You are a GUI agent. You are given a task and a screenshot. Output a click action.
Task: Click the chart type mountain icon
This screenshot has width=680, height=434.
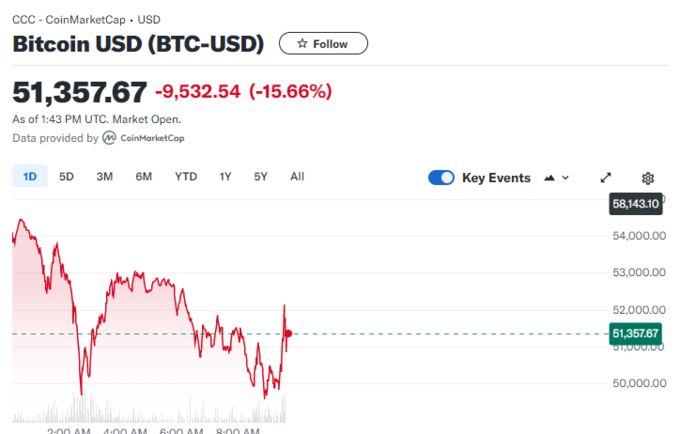(549, 178)
